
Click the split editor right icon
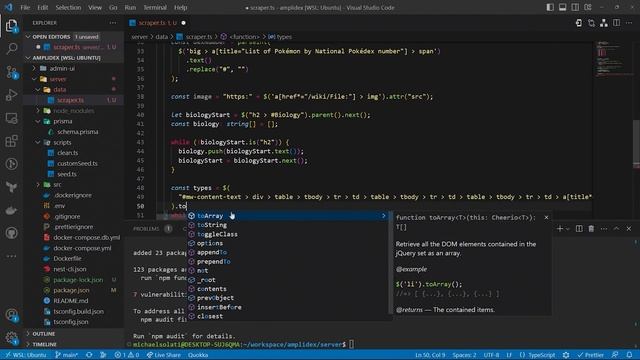[616, 23]
